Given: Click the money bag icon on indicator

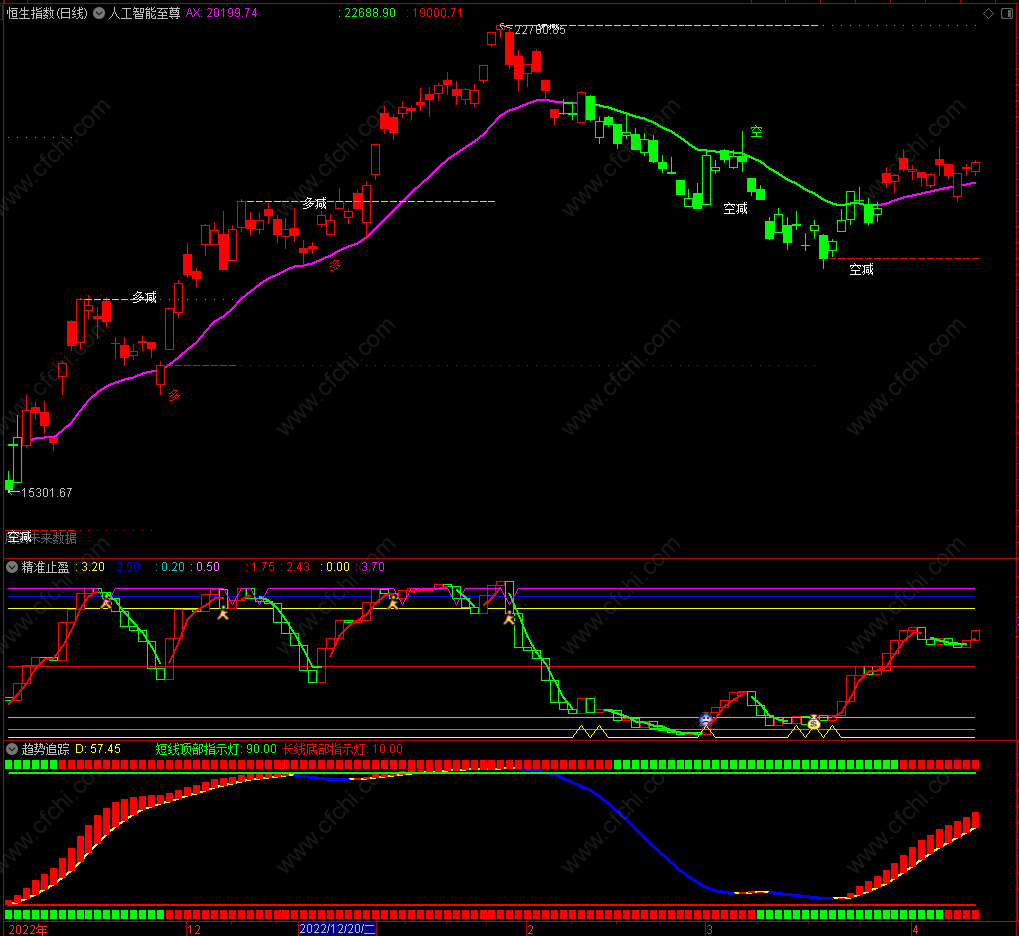Looking at the screenshot, I should pos(814,722).
